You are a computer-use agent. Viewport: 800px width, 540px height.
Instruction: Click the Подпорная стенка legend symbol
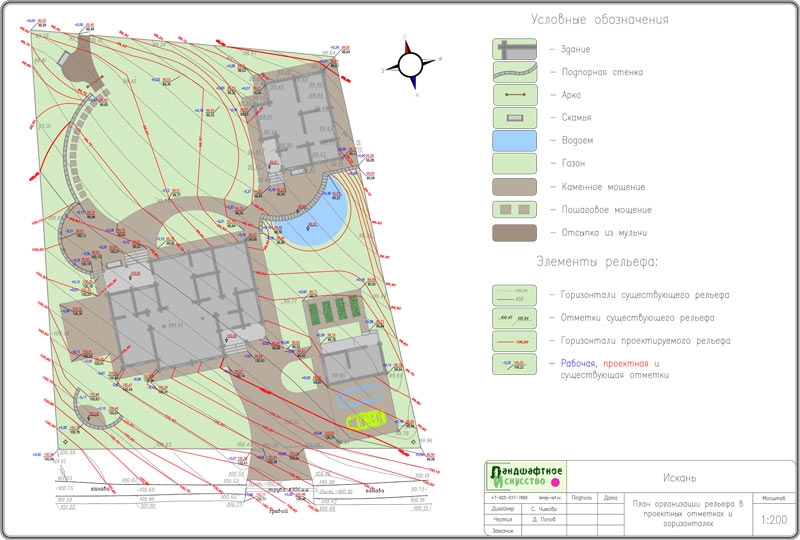click(x=514, y=72)
